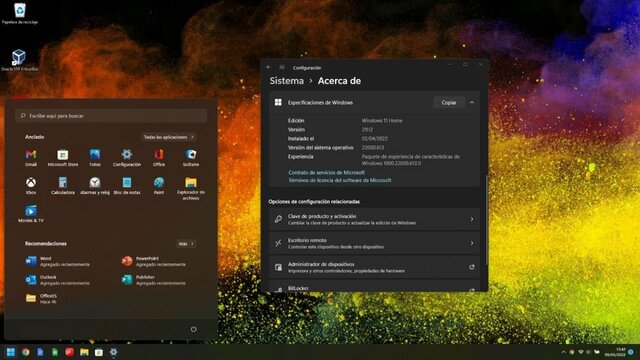Image resolution: width=640 pixels, height=360 pixels.
Task: Open the Configuración hamburger navigation menu
Action: pyautogui.click(x=282, y=67)
